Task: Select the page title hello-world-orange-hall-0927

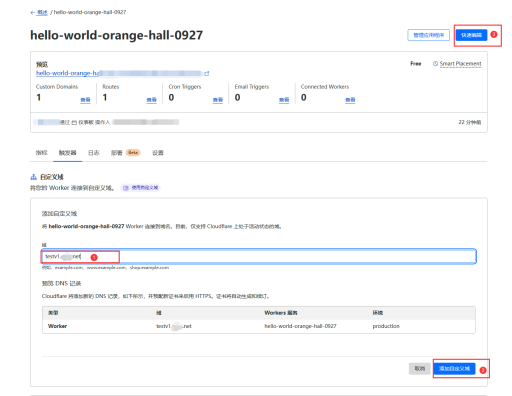Action: (116, 35)
